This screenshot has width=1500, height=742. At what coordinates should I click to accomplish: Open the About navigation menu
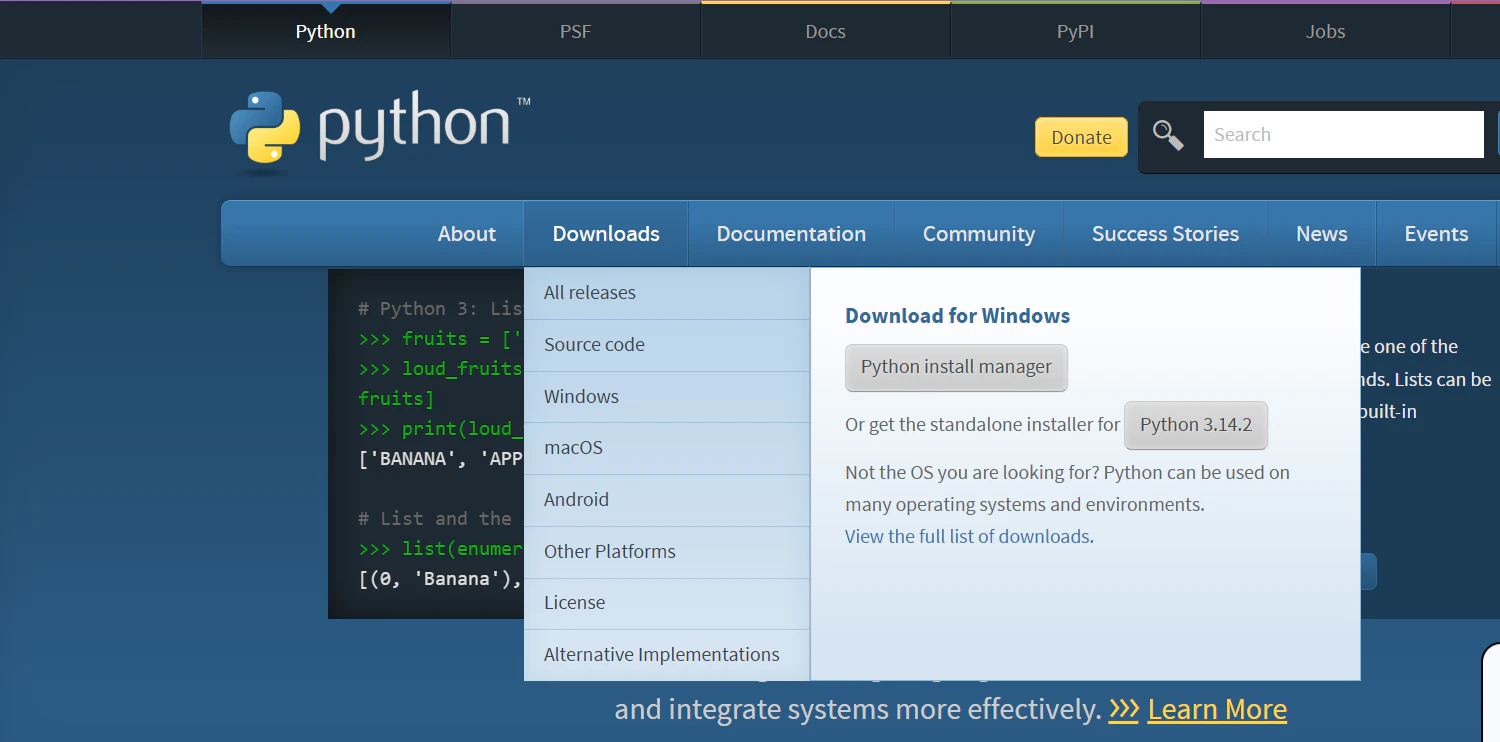[467, 233]
